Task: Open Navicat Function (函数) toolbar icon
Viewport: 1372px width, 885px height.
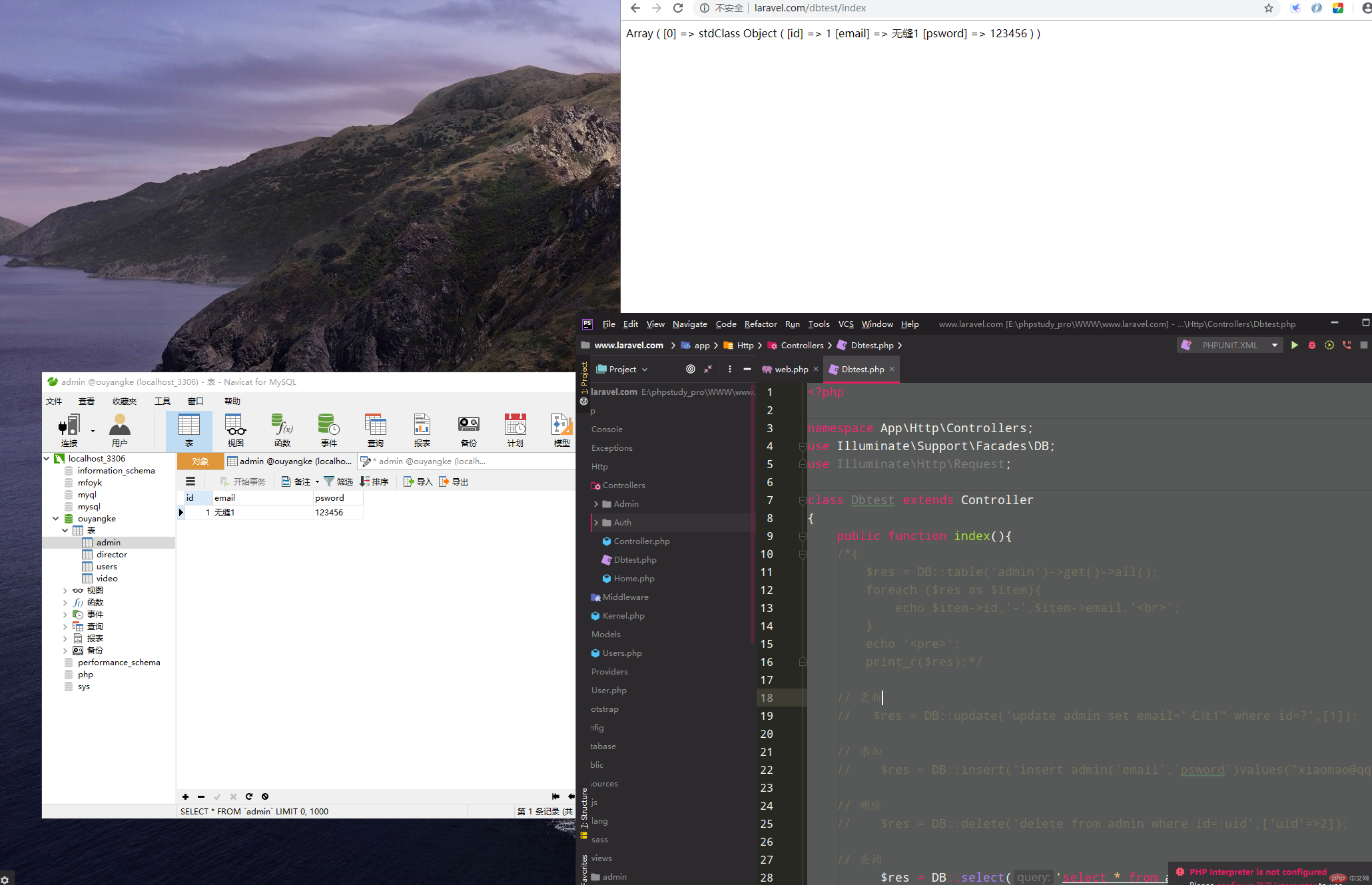Action: [282, 430]
